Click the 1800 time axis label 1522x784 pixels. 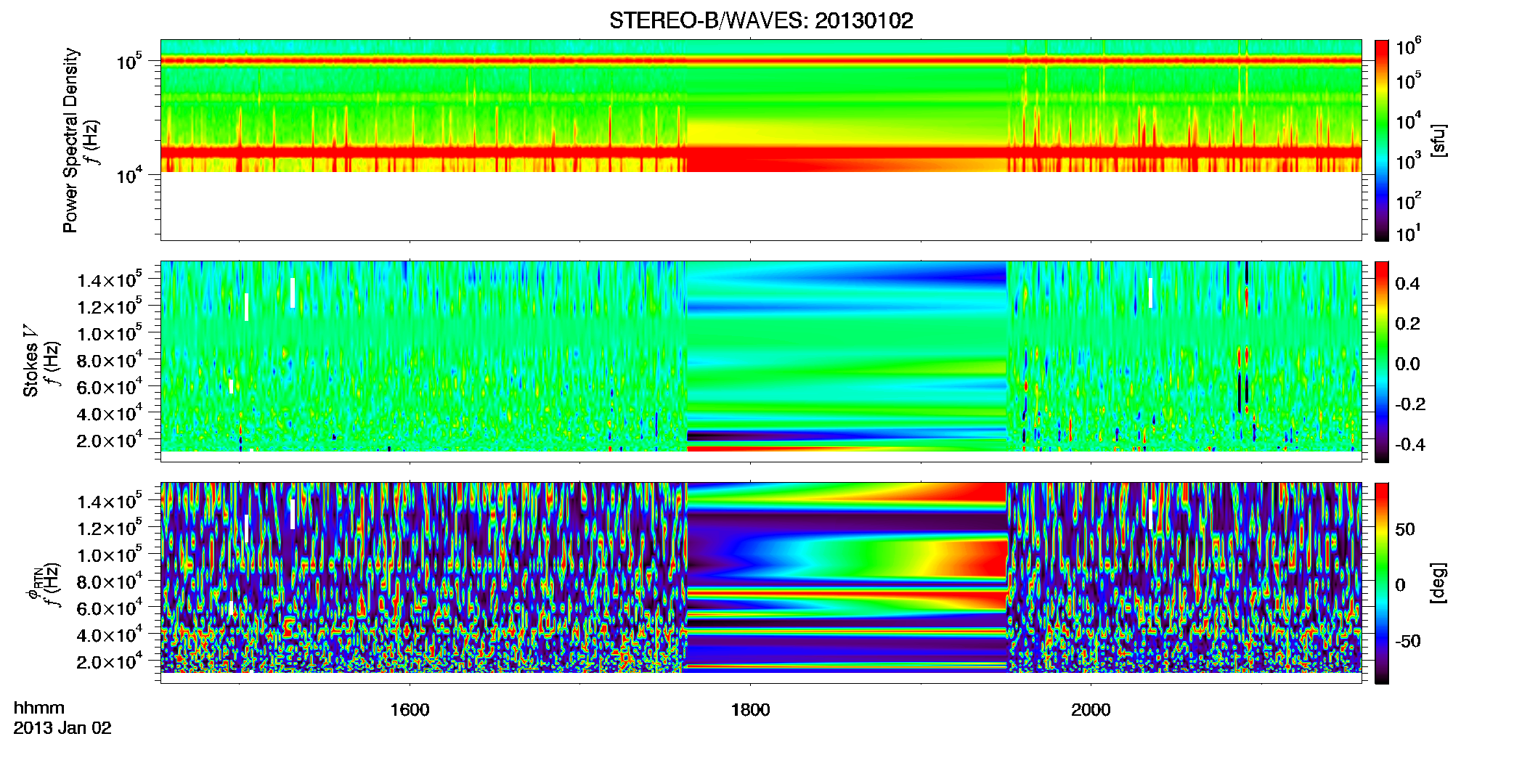click(x=750, y=710)
